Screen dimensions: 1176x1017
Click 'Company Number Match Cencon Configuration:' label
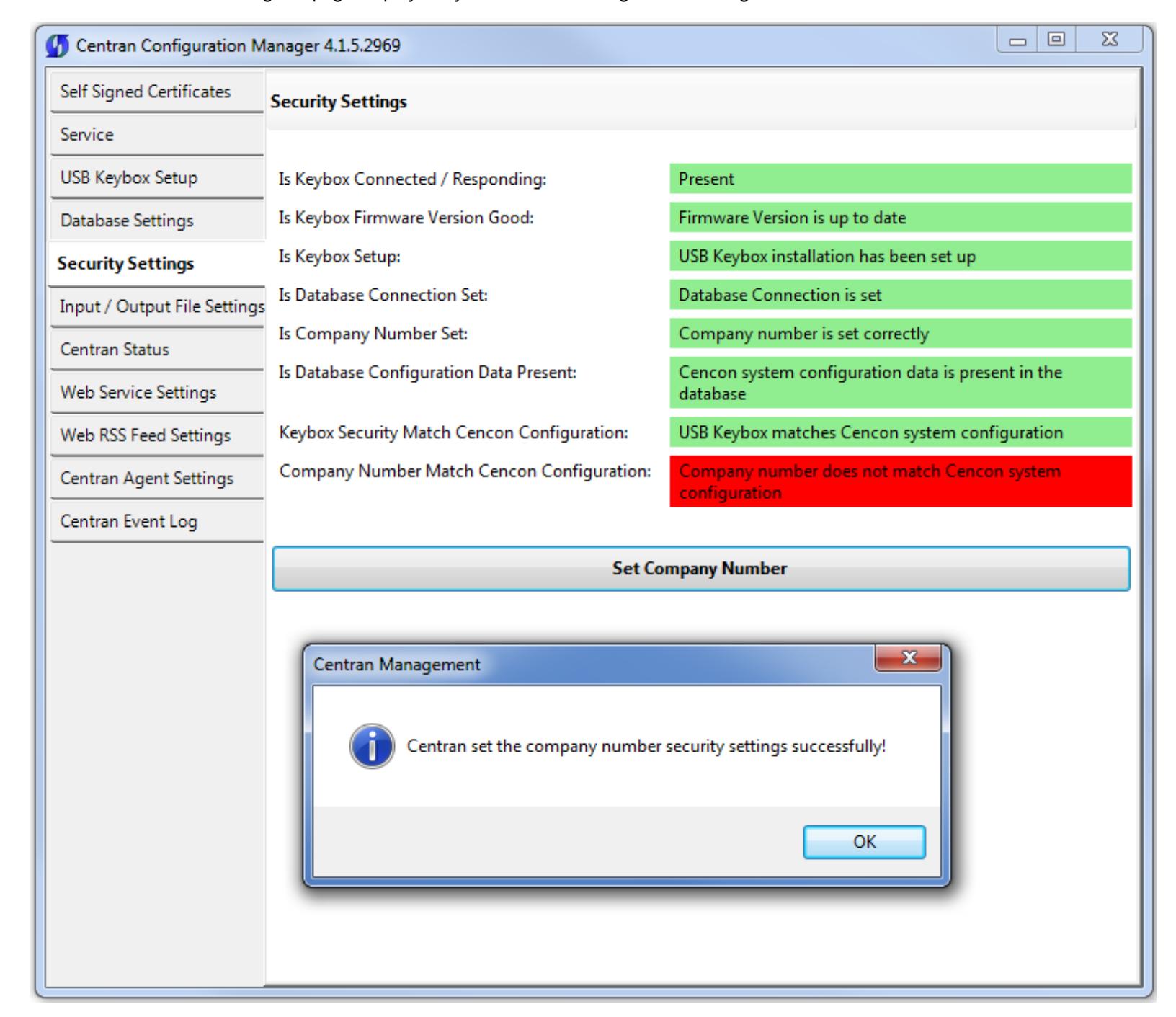coord(465,471)
